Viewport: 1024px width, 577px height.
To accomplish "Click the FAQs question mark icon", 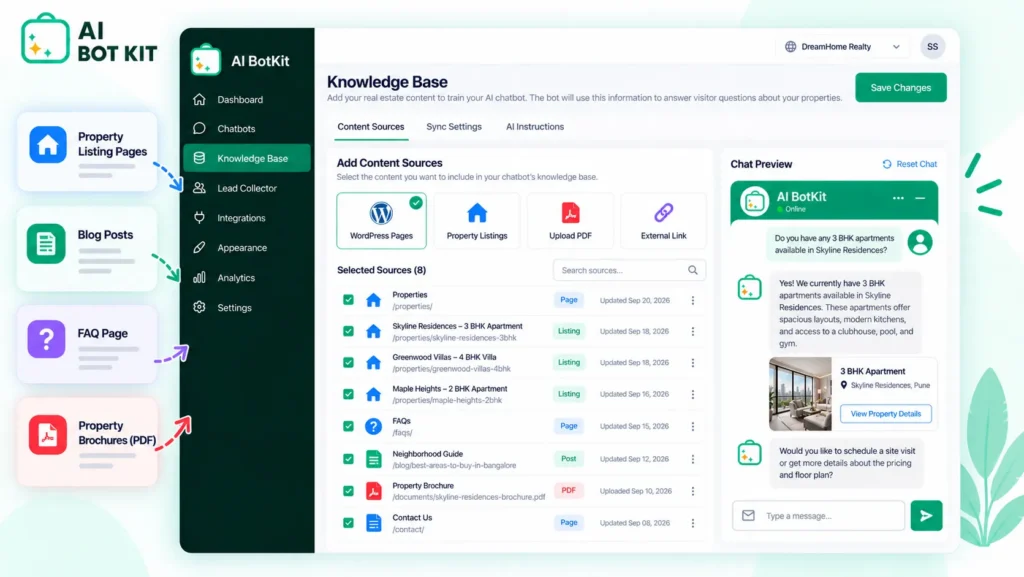I will point(374,426).
